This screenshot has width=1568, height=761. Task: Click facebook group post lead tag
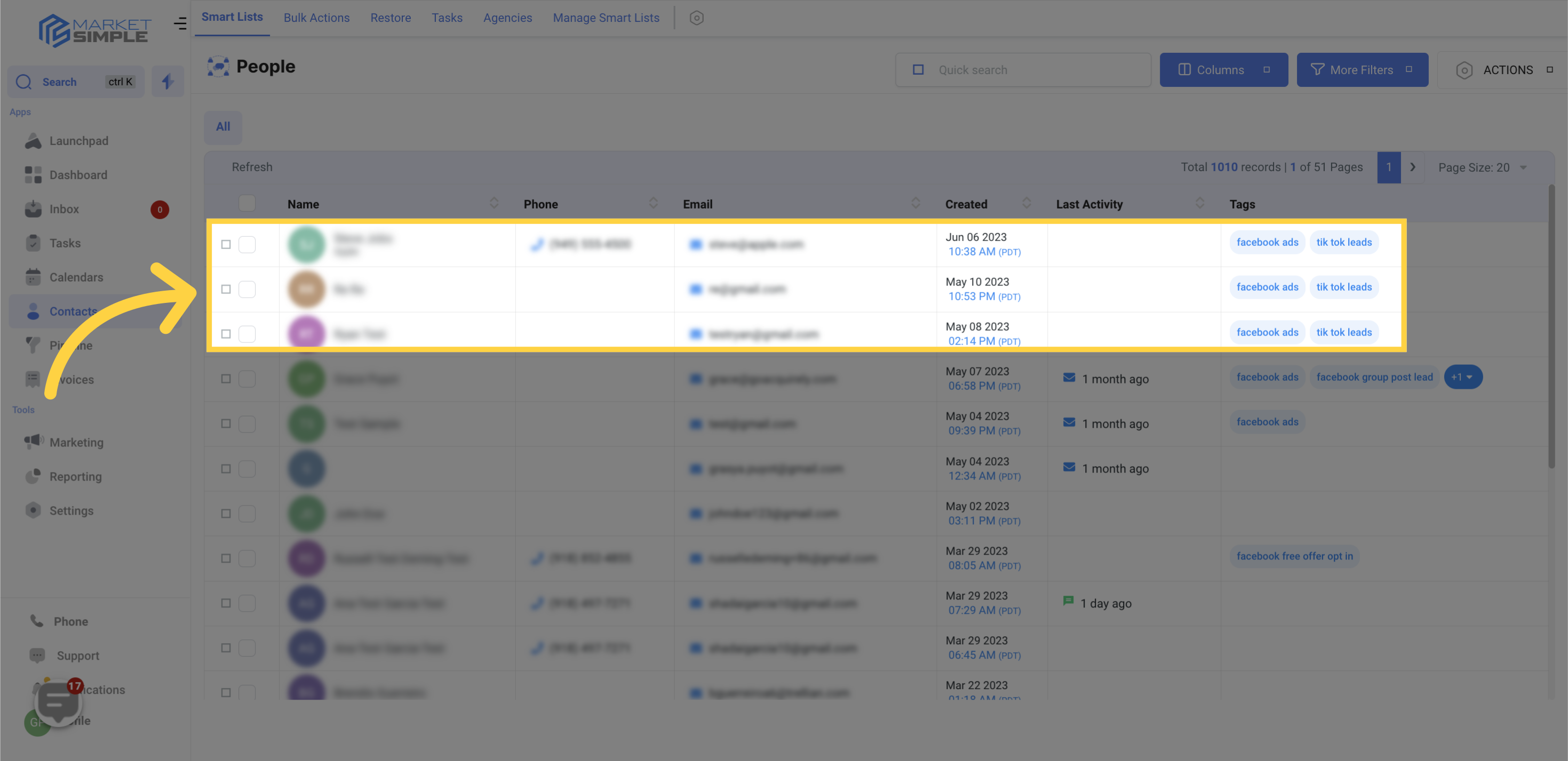point(1374,377)
